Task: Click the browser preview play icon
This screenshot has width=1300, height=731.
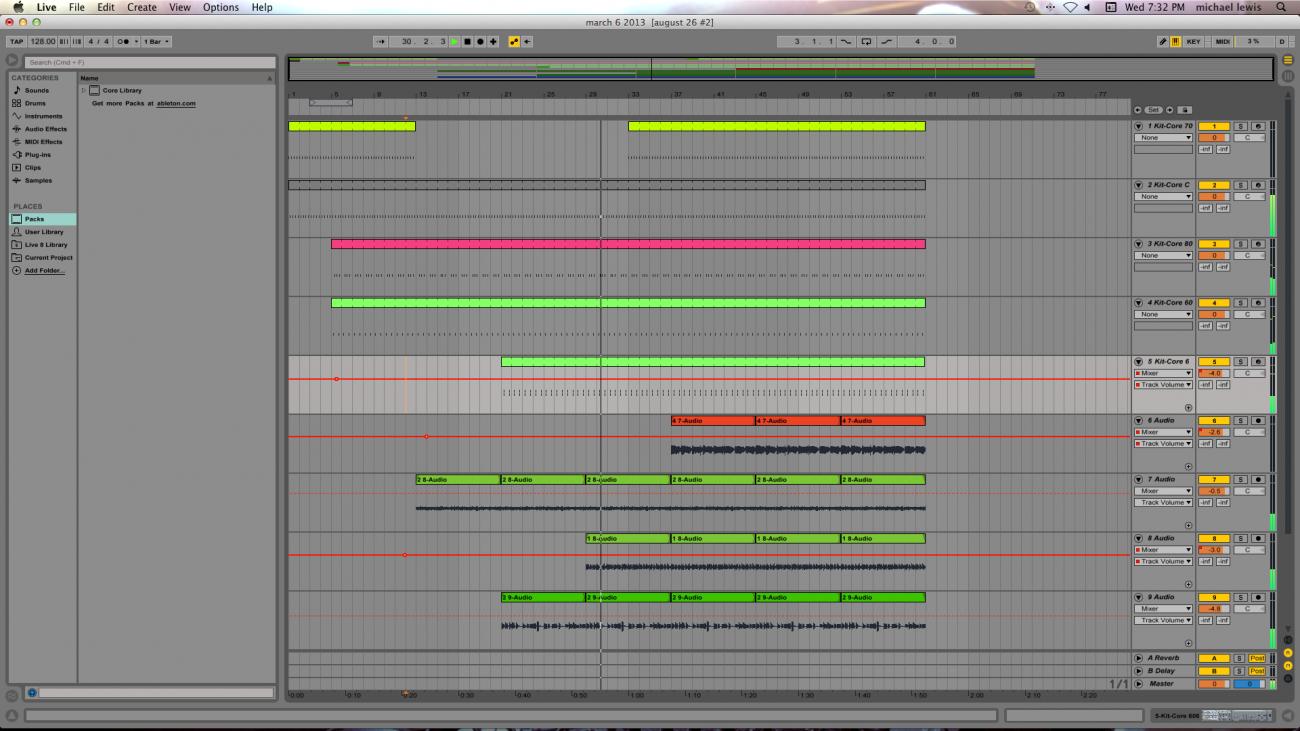Action: pos(12,61)
